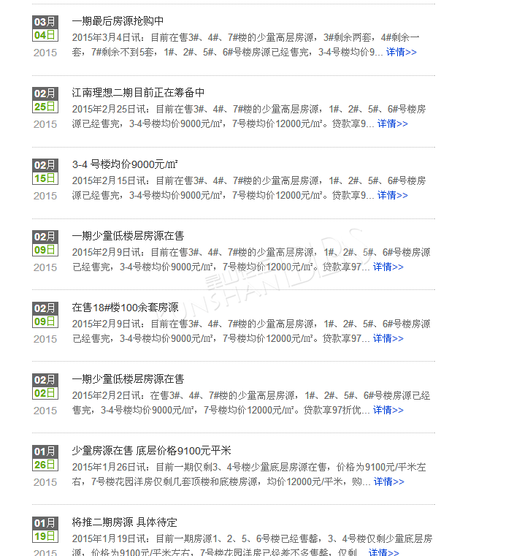Click the 01月19日 date badge icon
Image resolution: width=525 pixels, height=556 pixels.
pos(45,530)
